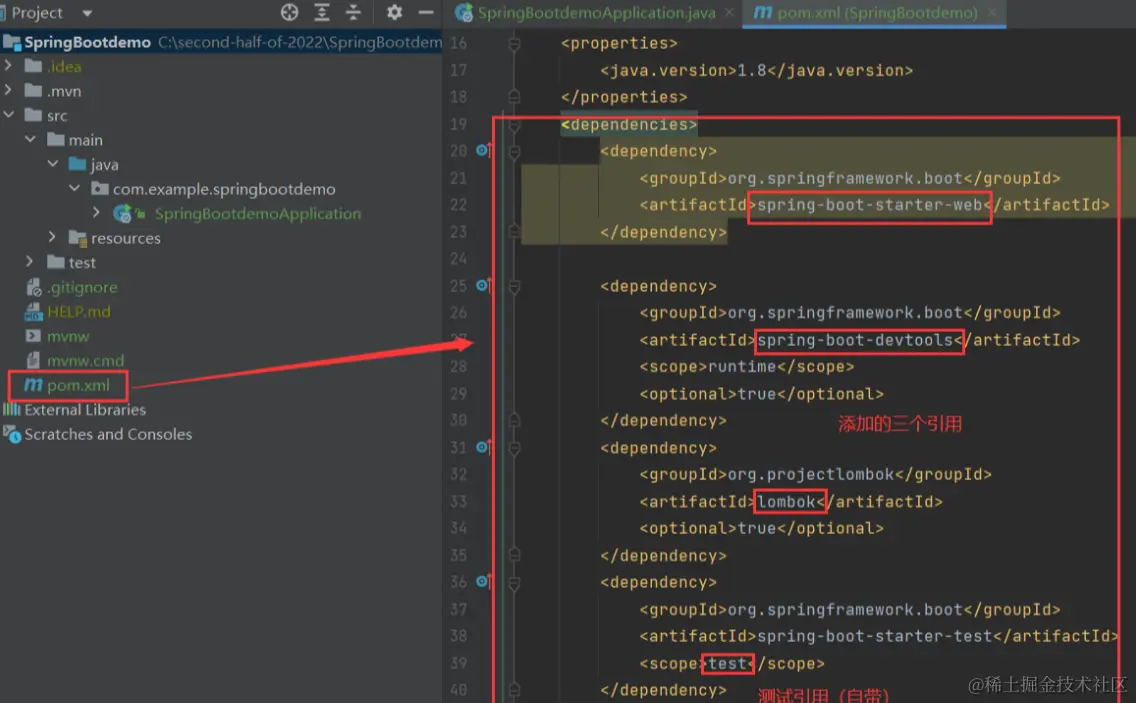The width and height of the screenshot is (1136, 703).
Task: Fold the devtools dependency at line 25
Action: (514, 287)
